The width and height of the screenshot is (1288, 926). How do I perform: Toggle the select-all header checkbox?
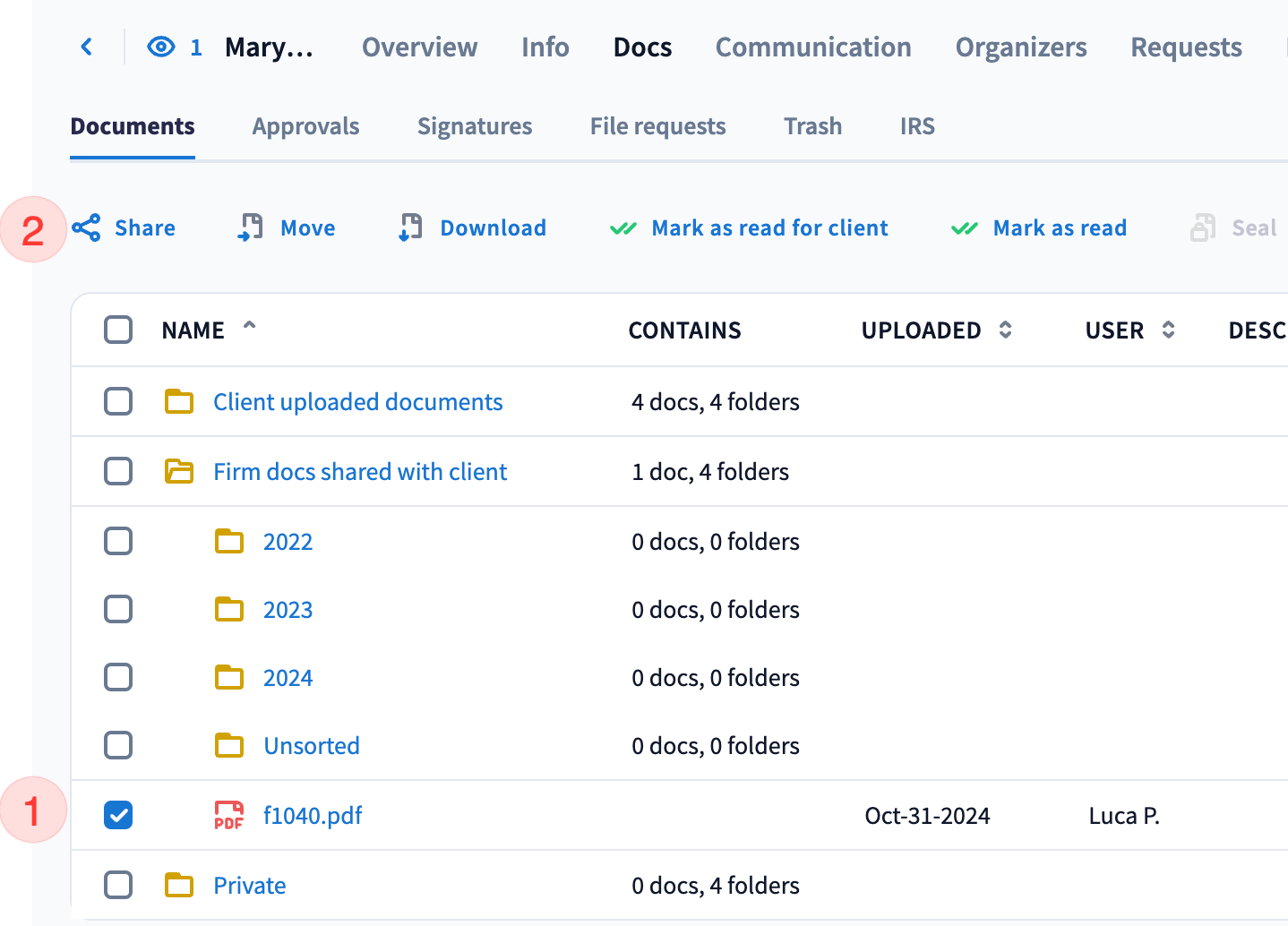[118, 330]
